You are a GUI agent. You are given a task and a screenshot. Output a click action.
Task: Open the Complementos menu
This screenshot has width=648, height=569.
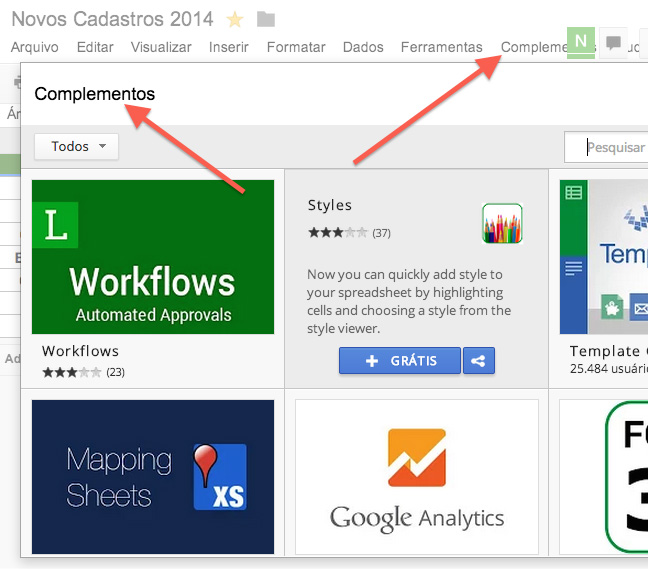click(x=534, y=47)
